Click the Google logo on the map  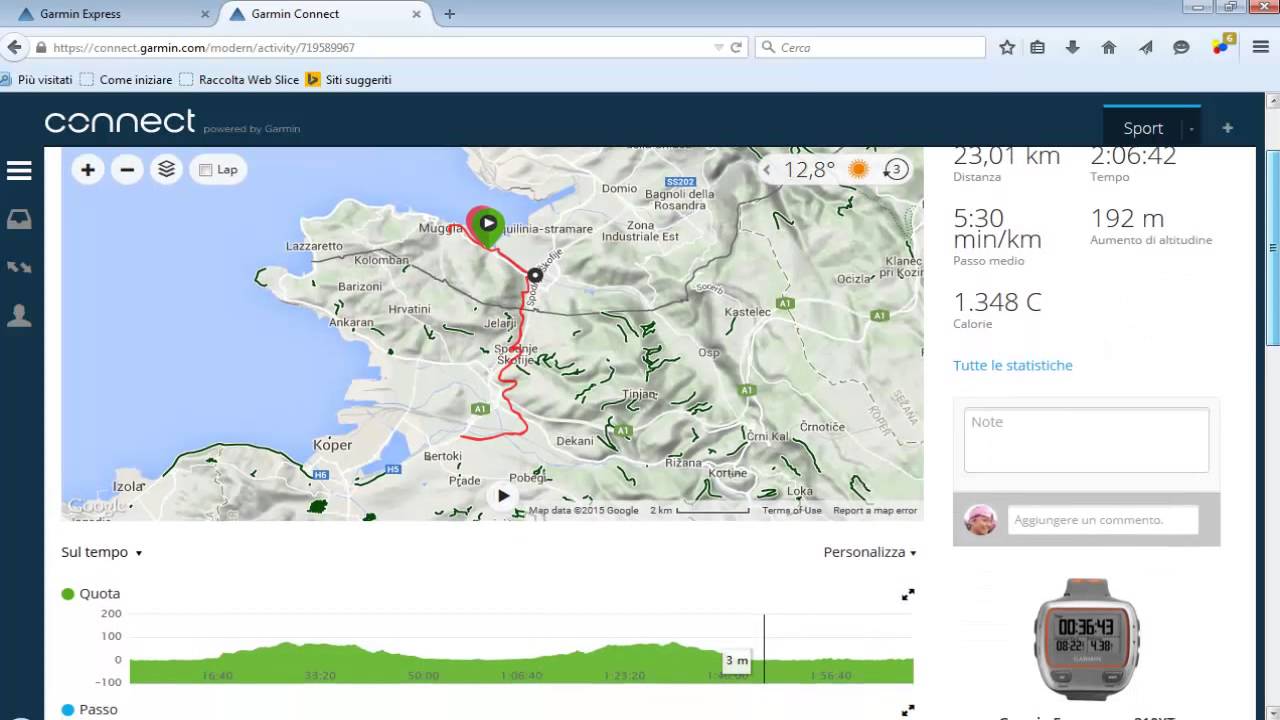coord(97,507)
